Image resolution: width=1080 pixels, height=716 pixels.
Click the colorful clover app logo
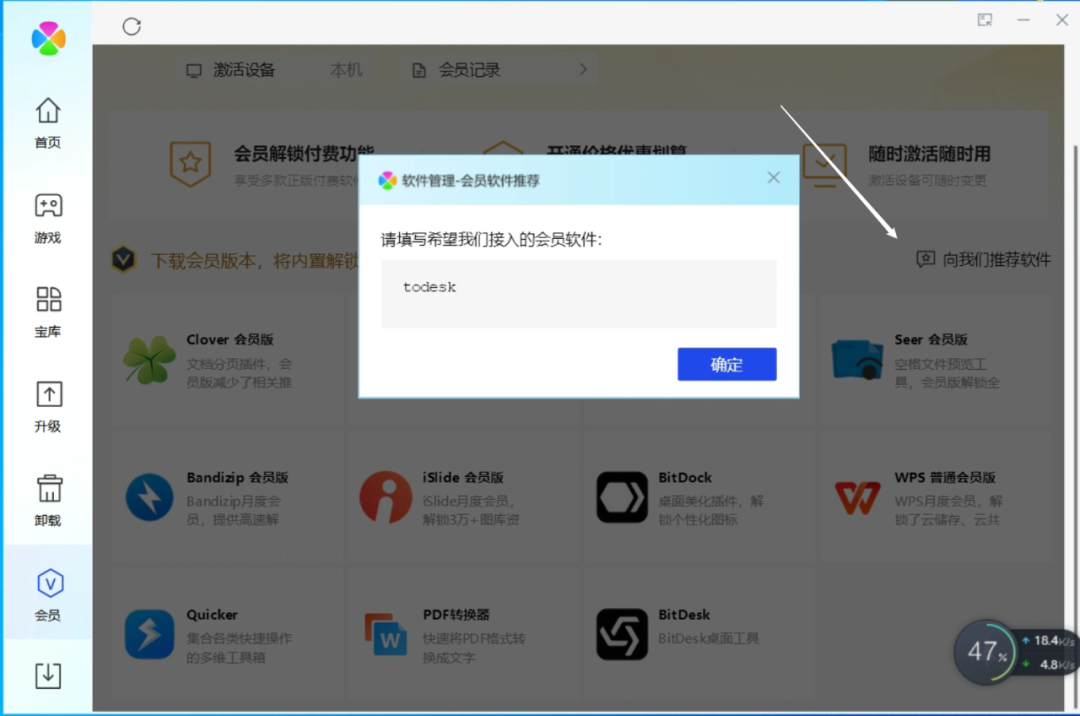[48, 38]
